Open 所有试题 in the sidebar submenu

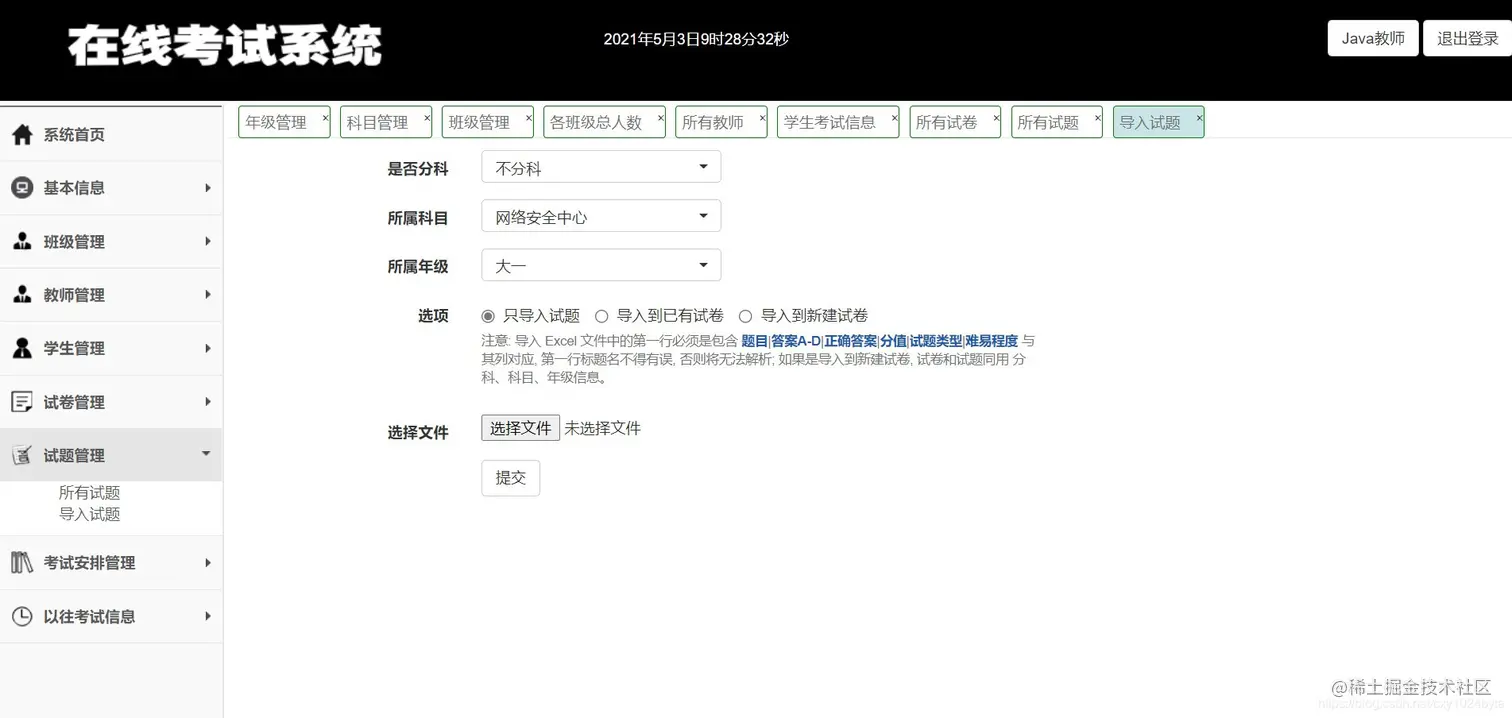(89, 493)
